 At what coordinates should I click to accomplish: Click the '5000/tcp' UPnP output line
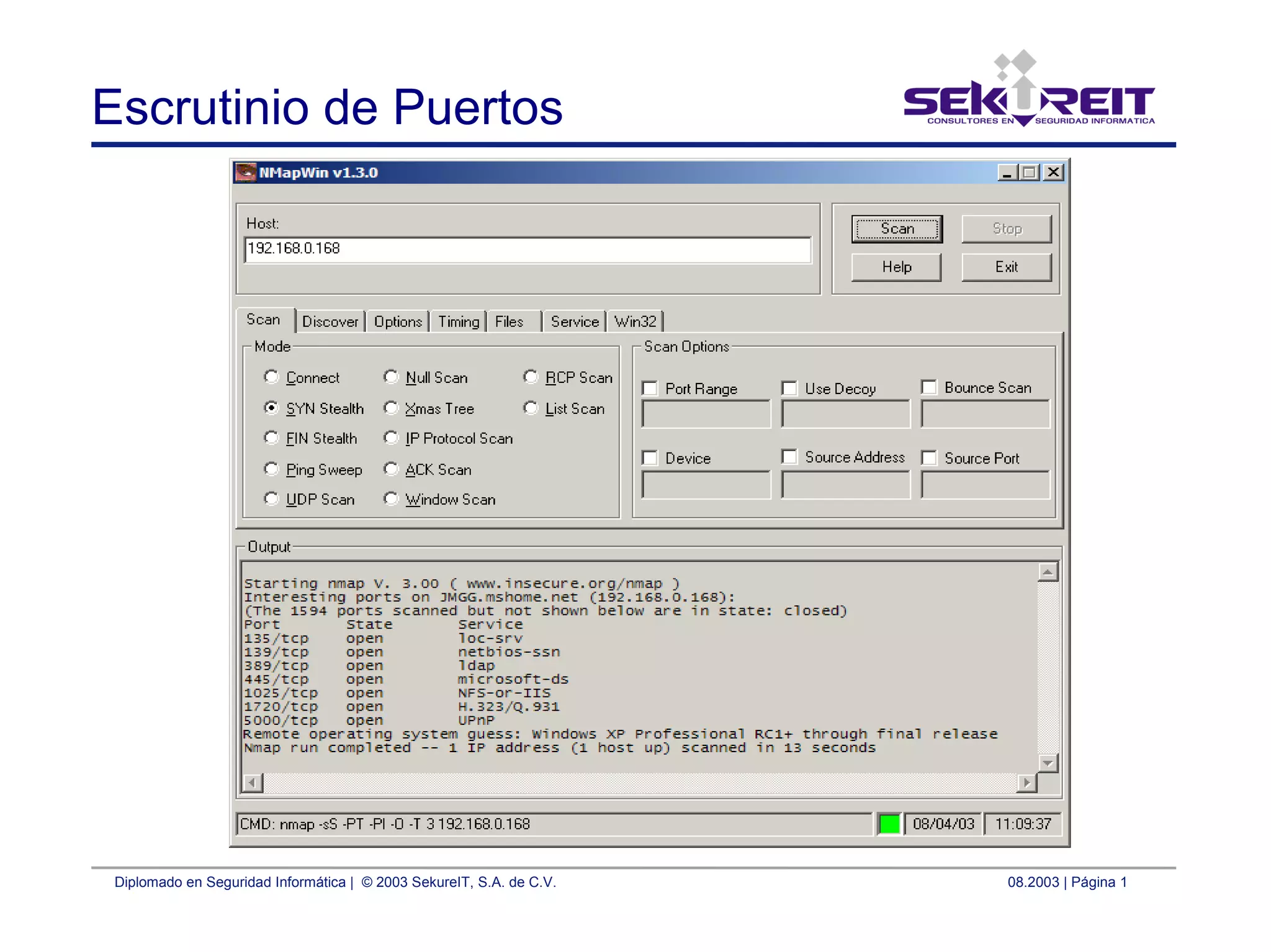click(369, 721)
